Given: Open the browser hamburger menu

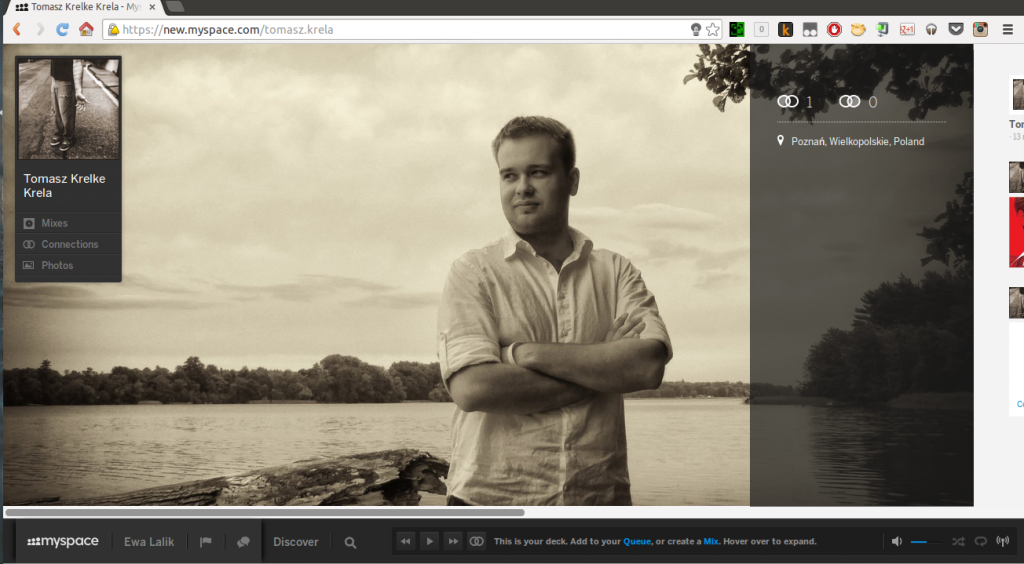Looking at the screenshot, I should pos(1008,29).
